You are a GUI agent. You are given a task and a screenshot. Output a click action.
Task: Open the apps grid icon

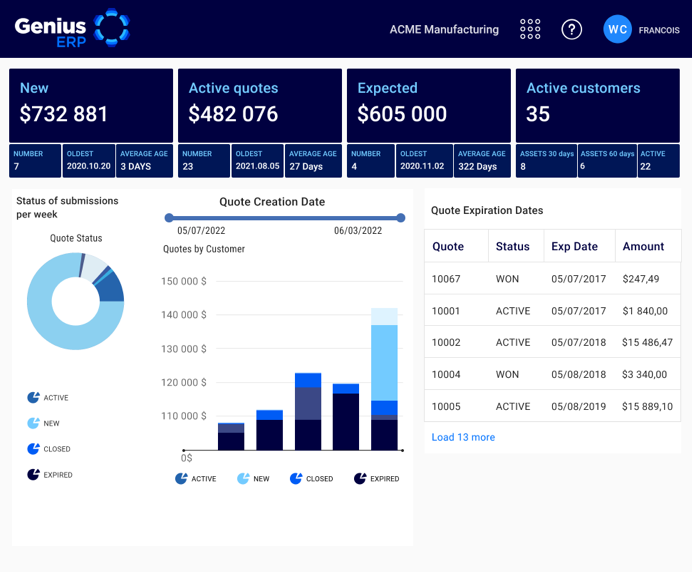[530, 29]
